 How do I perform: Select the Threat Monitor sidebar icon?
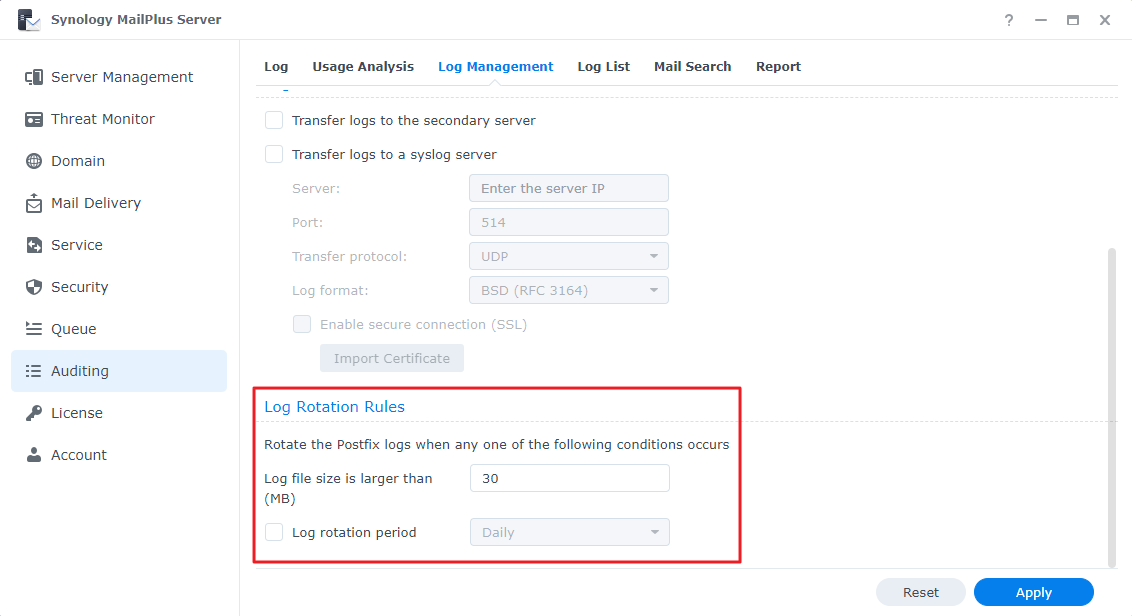33,118
